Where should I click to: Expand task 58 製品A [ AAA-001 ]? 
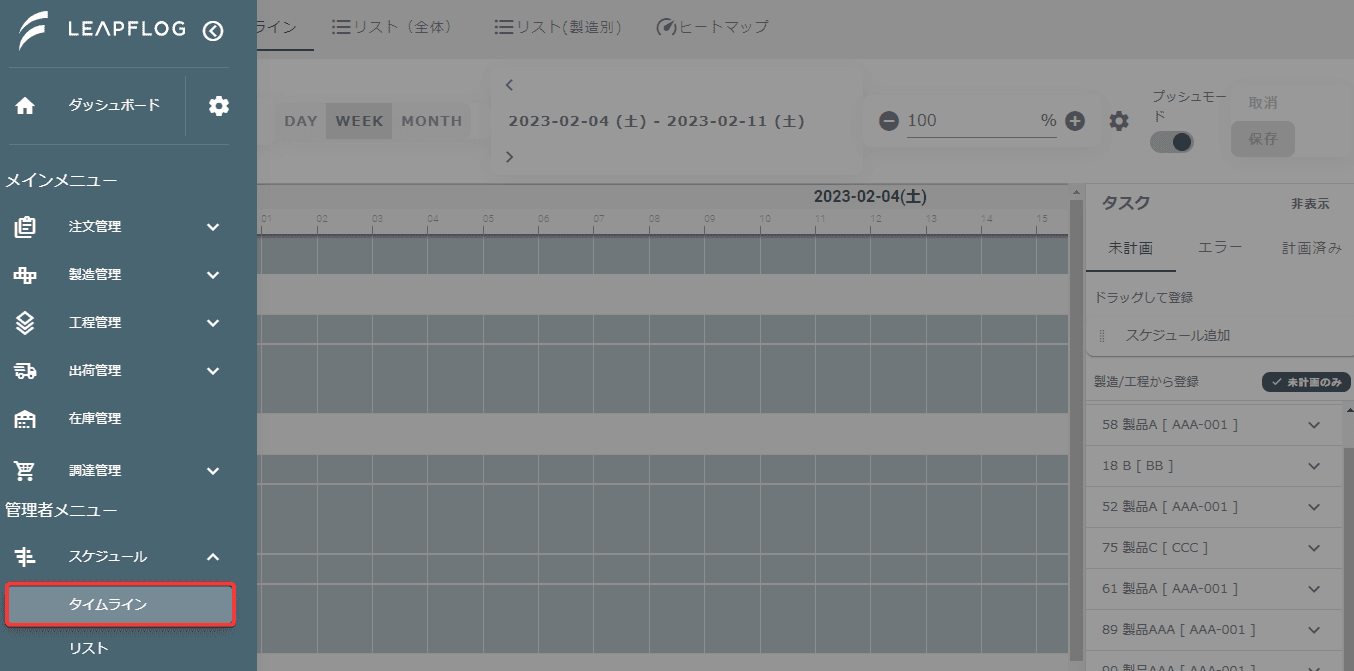click(1314, 425)
